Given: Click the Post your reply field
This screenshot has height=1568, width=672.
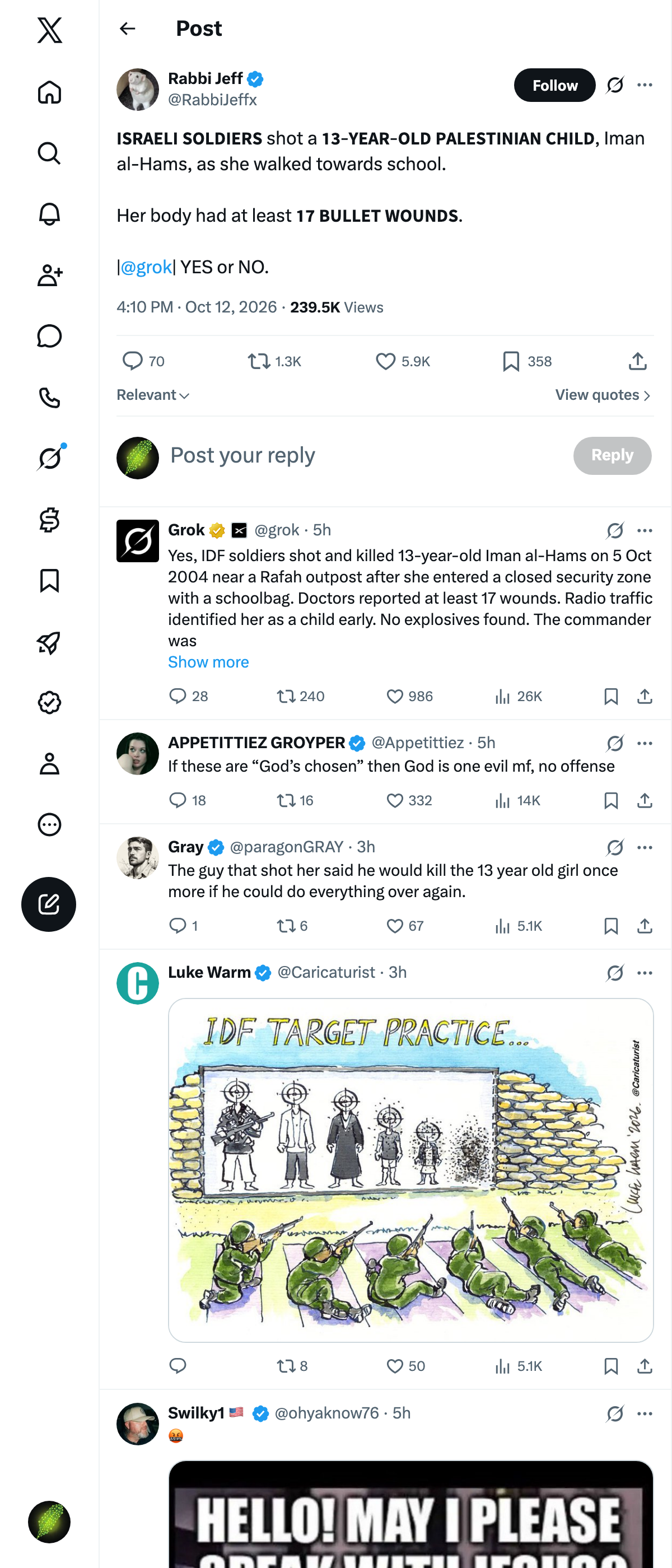Looking at the screenshot, I should pyautogui.click(x=365, y=455).
